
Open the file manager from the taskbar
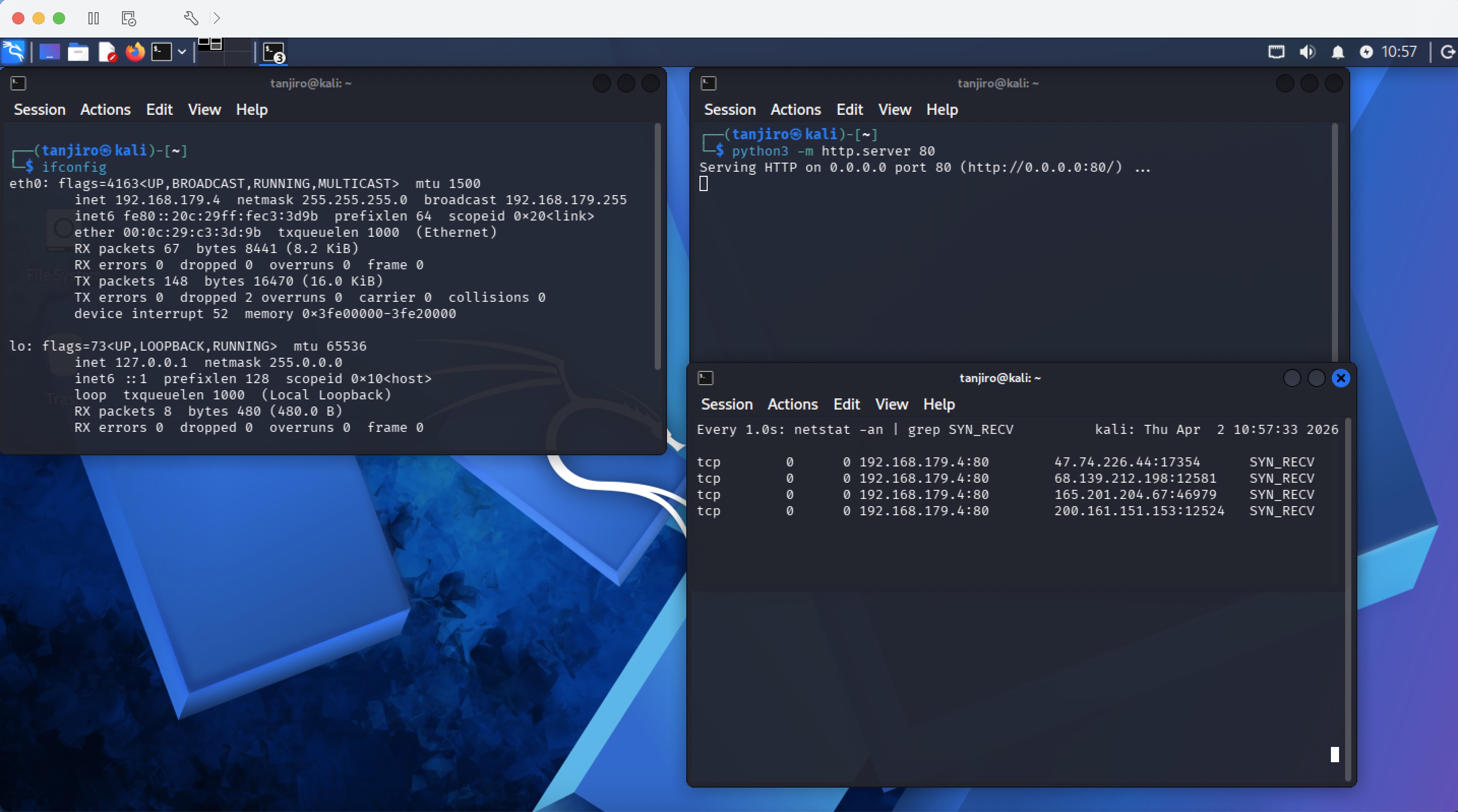tap(78, 51)
